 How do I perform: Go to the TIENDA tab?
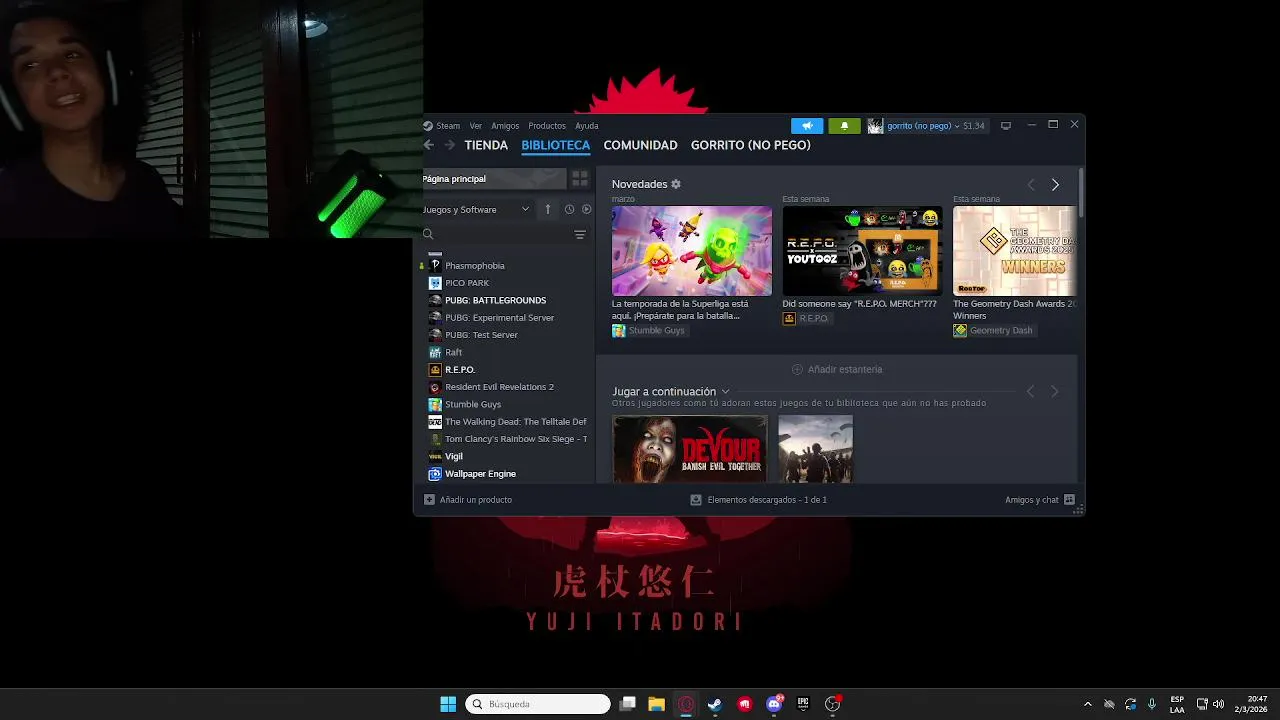(486, 145)
